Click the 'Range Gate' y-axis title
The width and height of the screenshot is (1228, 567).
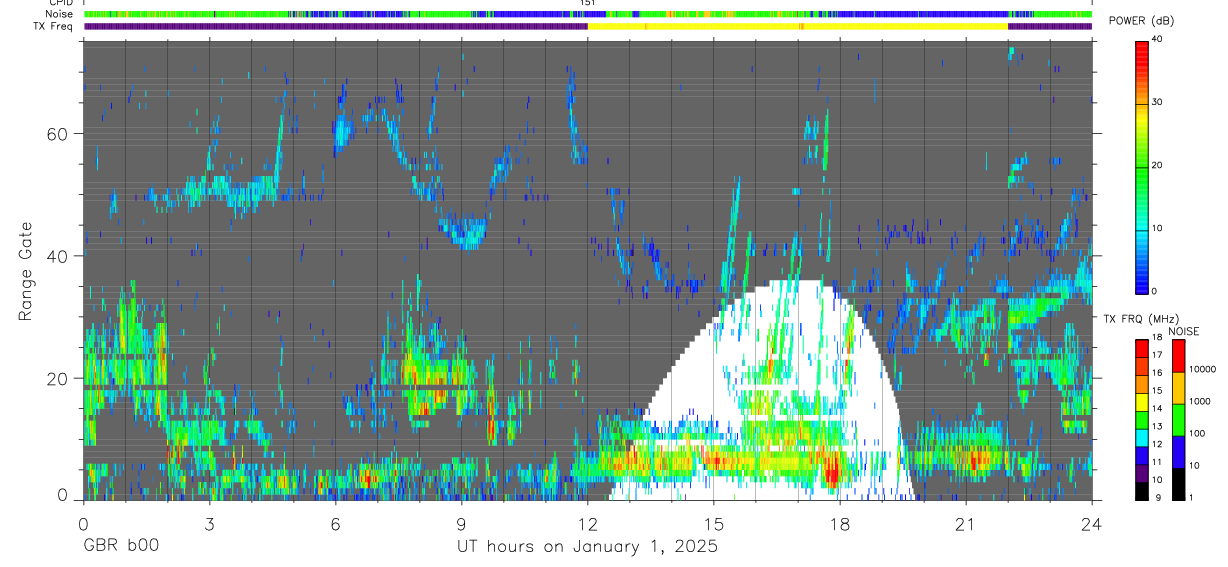(28, 269)
